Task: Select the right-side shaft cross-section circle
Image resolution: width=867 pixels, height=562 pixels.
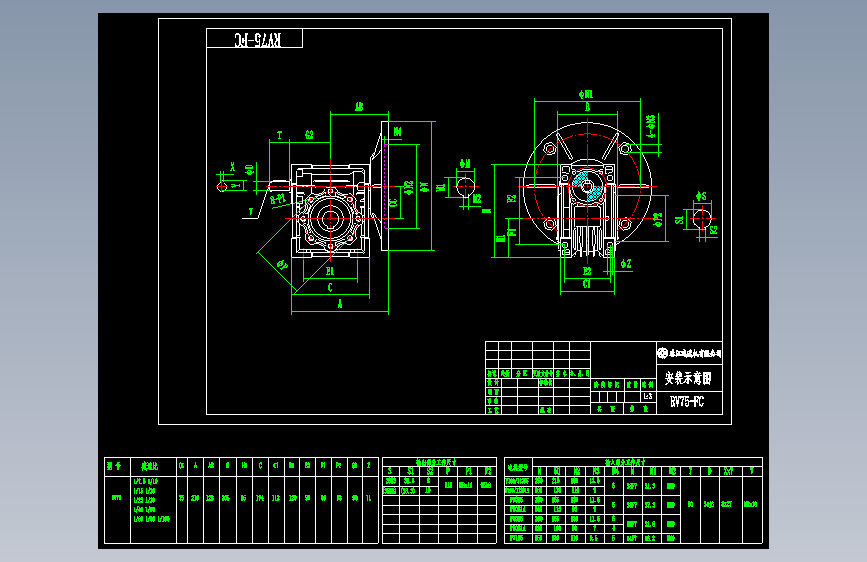Action: pyautogui.click(x=702, y=218)
